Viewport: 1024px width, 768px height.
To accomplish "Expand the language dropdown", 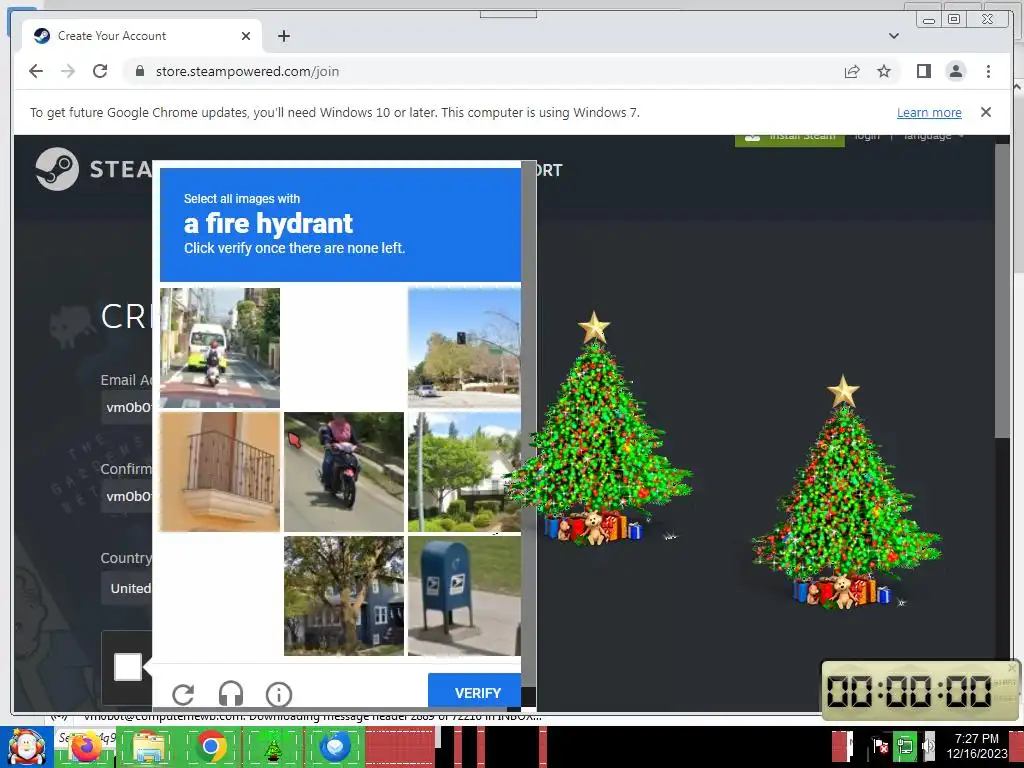I will click(x=933, y=136).
